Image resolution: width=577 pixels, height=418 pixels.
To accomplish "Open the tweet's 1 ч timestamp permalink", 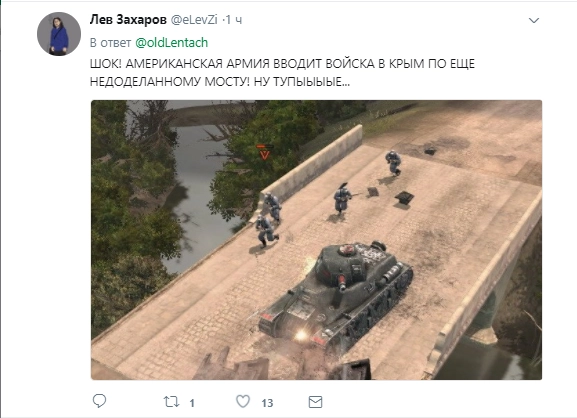I will [234, 20].
